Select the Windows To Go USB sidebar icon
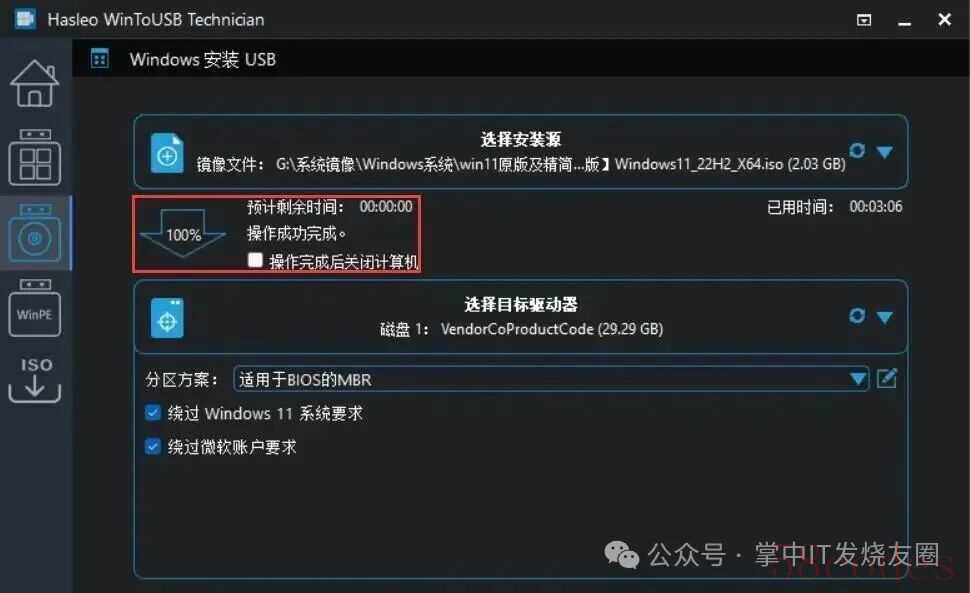The image size is (970, 593). [35, 158]
